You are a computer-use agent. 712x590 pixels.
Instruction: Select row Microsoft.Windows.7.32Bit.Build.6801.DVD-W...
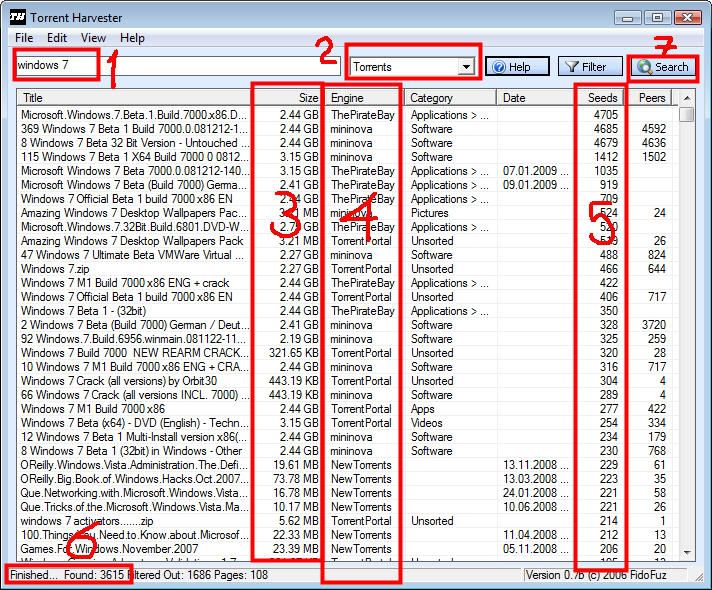(x=345, y=227)
